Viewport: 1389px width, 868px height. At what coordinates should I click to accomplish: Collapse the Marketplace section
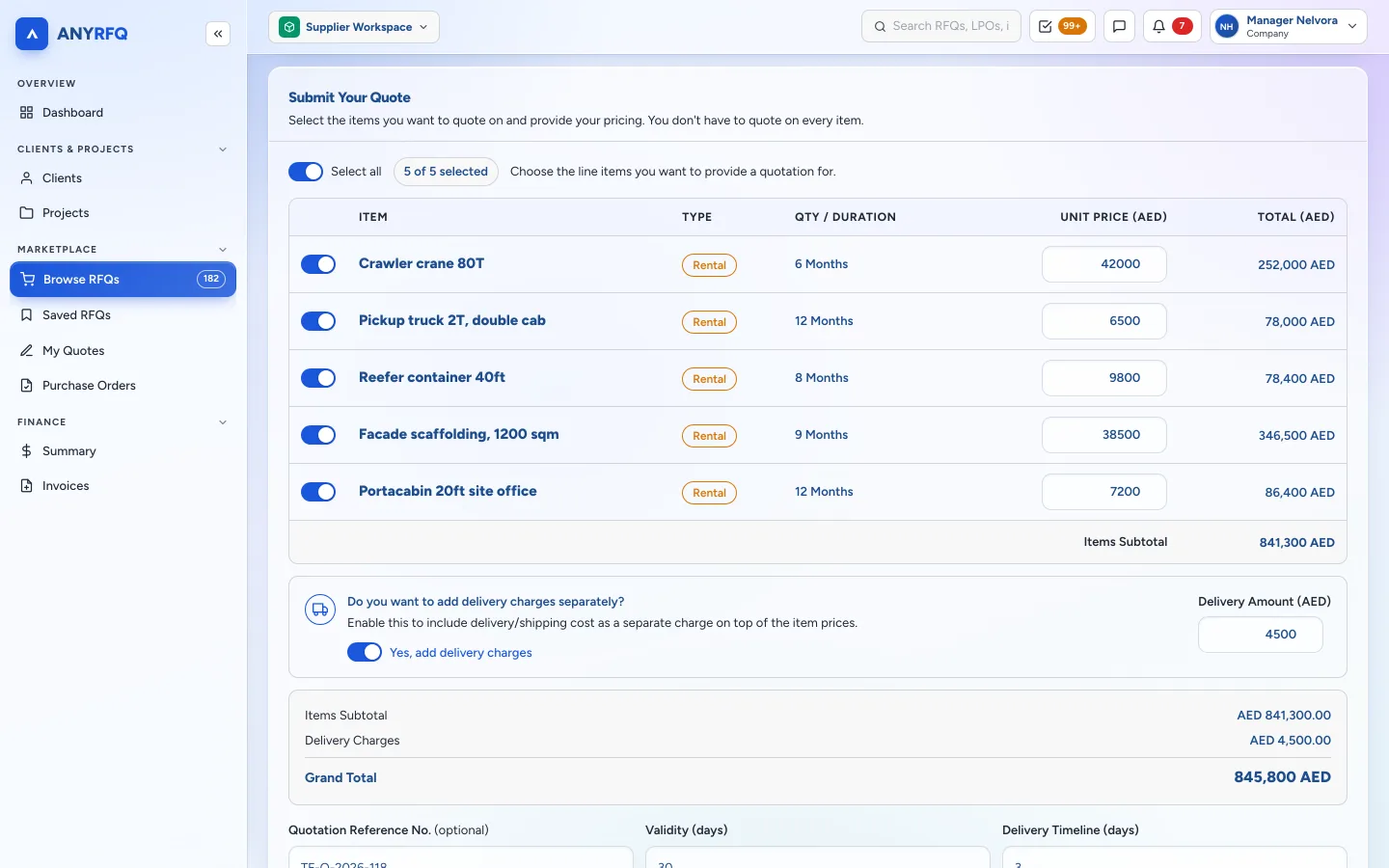pyautogui.click(x=223, y=250)
